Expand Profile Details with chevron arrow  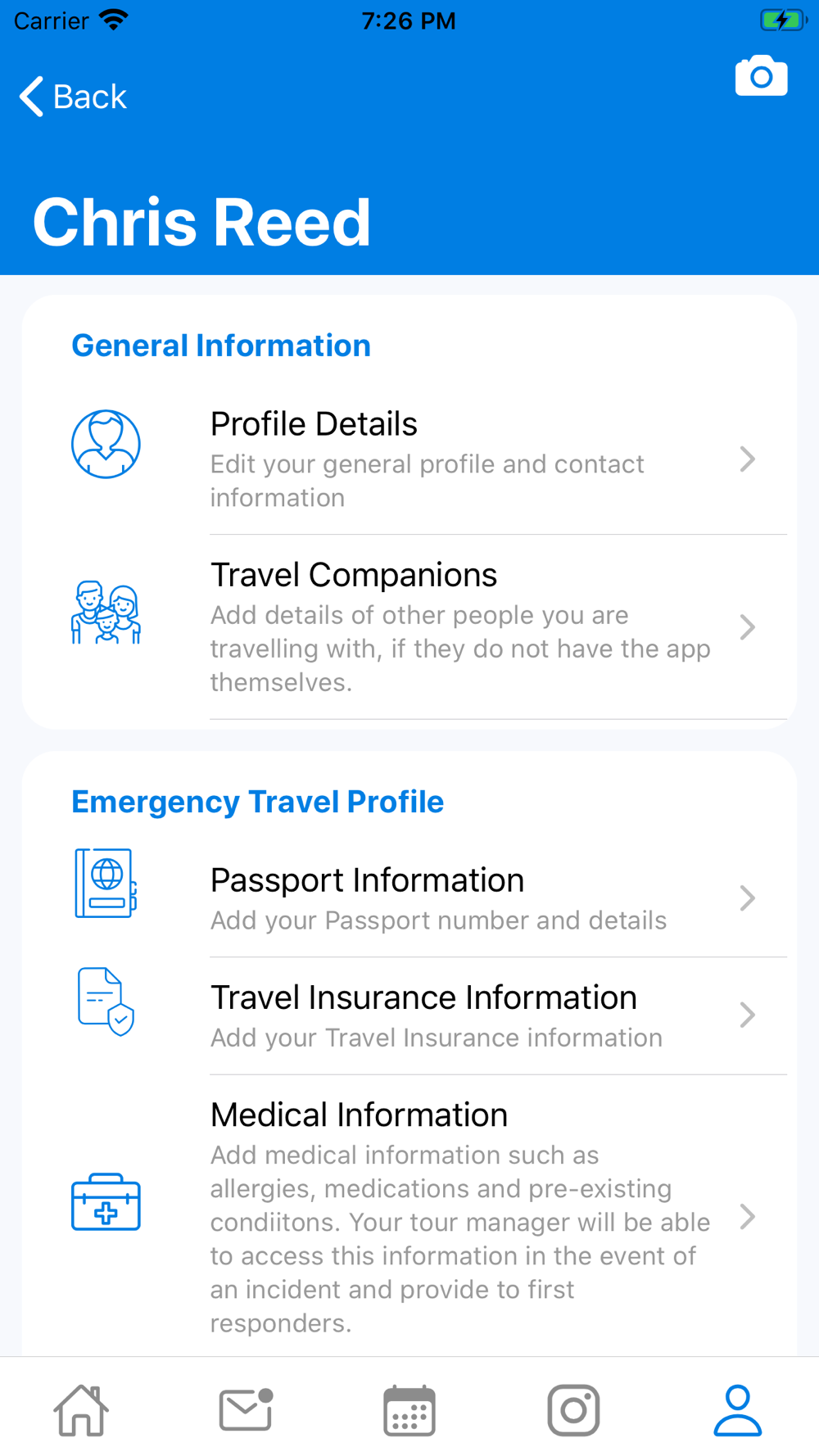(747, 459)
